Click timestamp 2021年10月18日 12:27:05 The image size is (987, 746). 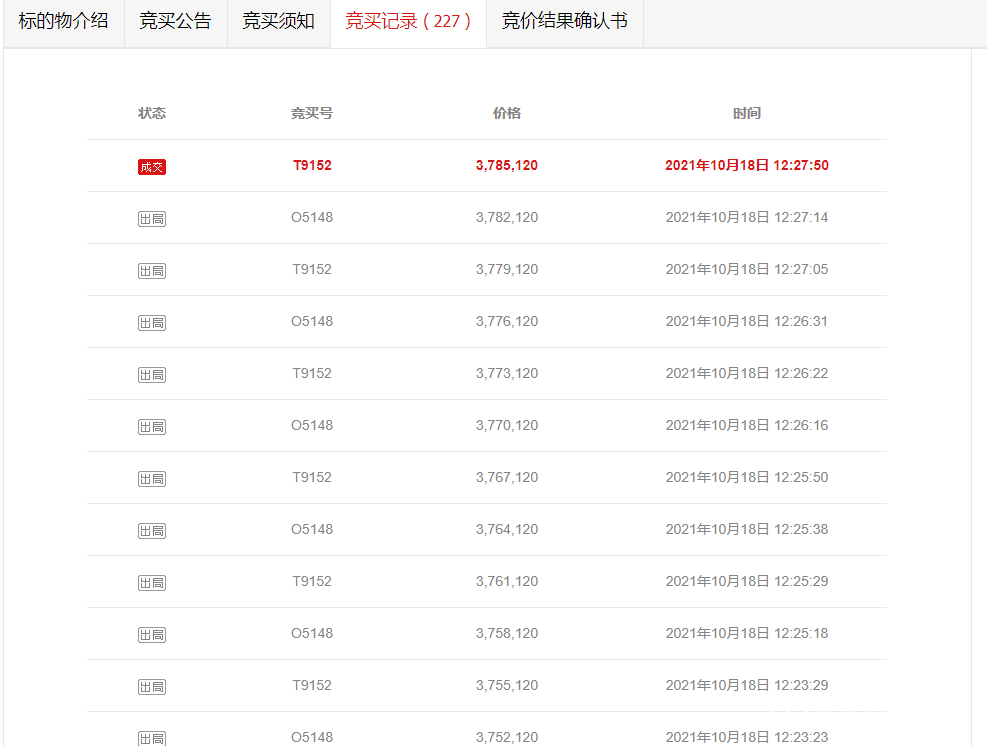747,269
